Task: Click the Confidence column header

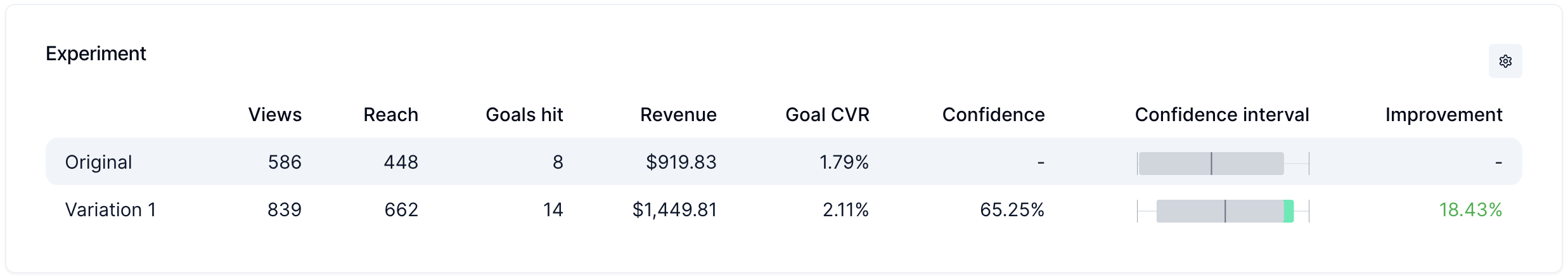Action: click(993, 115)
